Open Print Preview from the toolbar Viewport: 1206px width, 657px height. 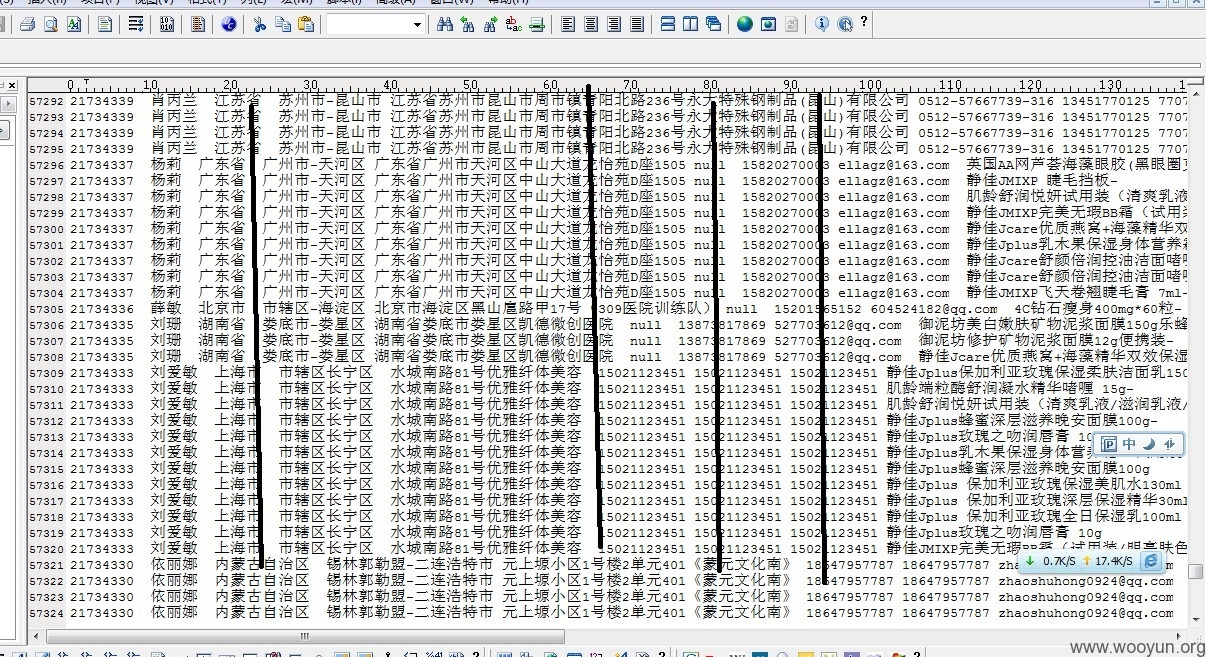point(50,24)
